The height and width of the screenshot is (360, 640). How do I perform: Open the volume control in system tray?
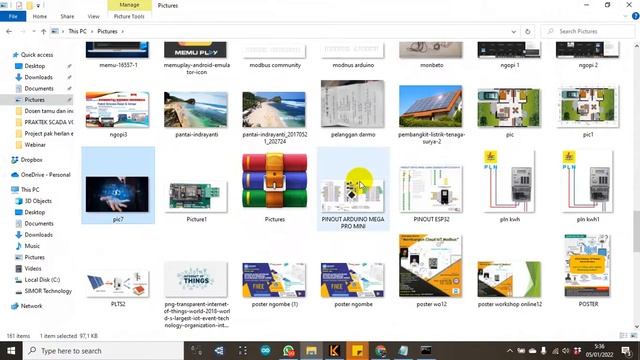pyautogui.click(x=565, y=351)
